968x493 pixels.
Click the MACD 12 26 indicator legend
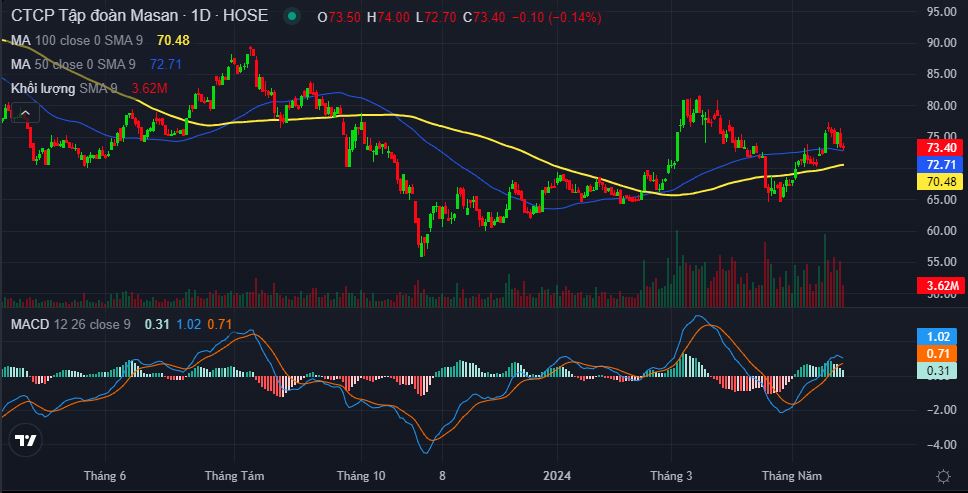click(70, 324)
